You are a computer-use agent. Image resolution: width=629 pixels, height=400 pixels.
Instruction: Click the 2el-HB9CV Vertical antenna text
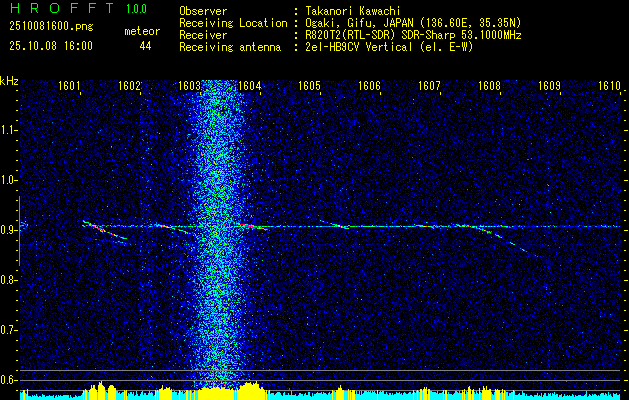coord(389,47)
